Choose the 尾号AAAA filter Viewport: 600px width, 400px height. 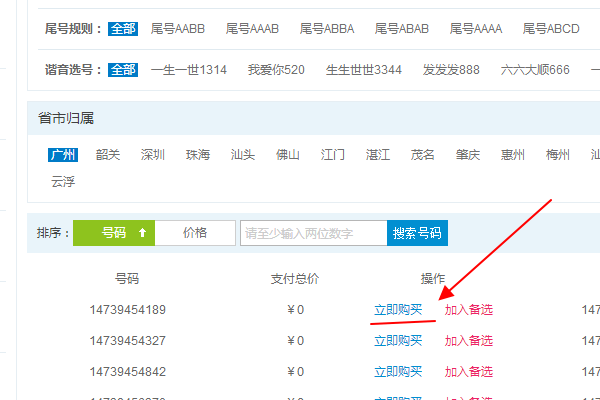[476, 29]
